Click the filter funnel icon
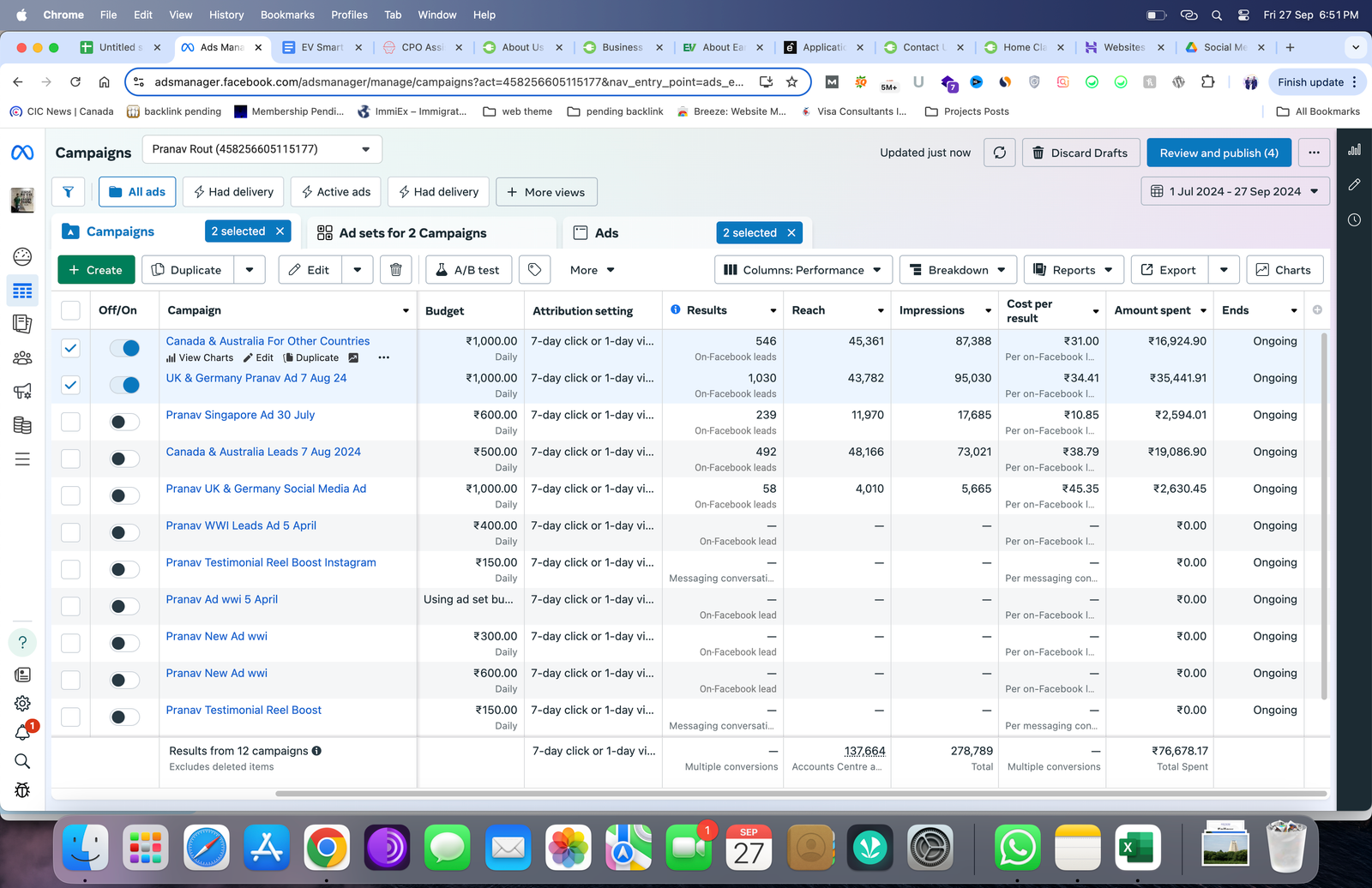The width and height of the screenshot is (1372, 888). coord(68,192)
